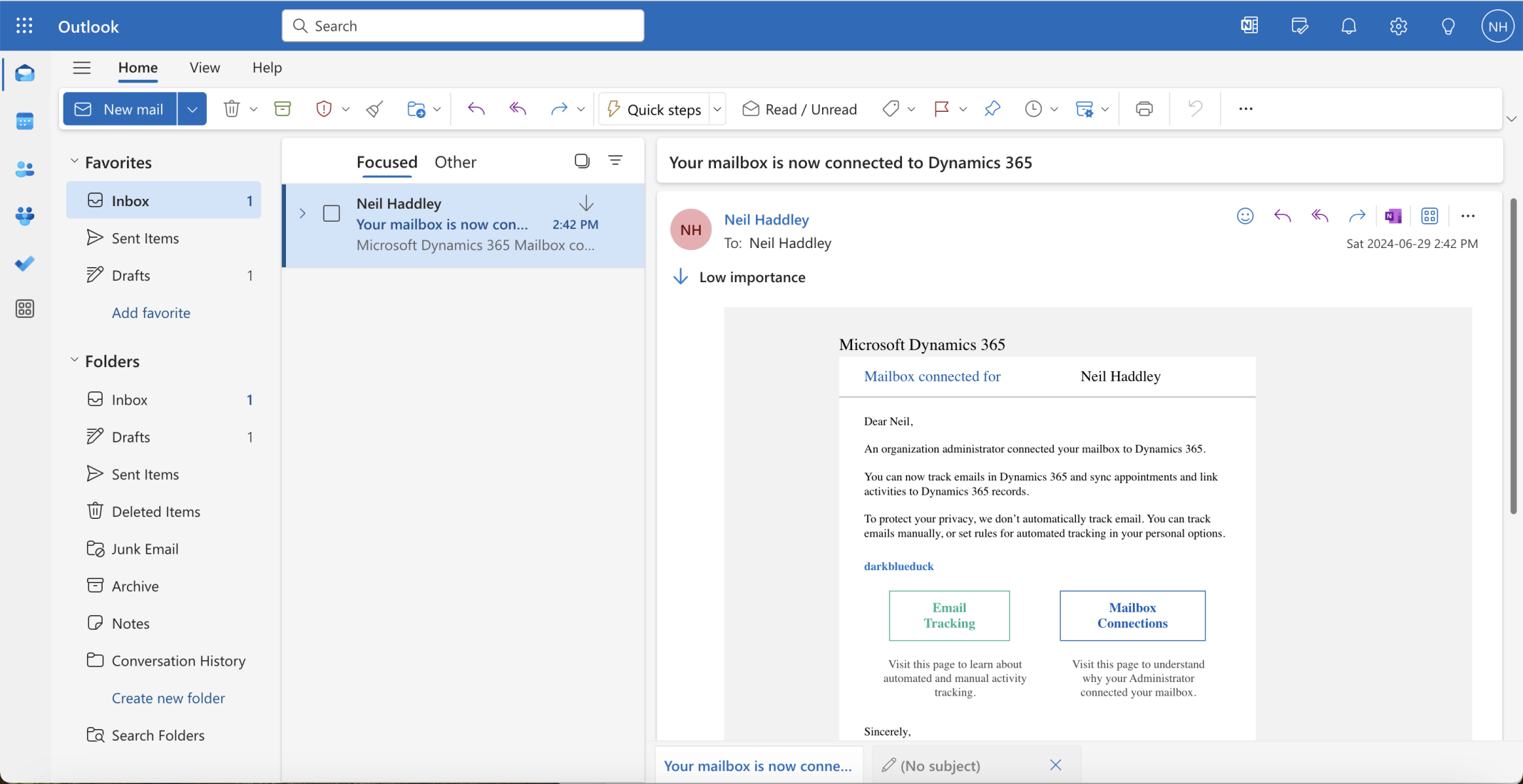Viewport: 1523px width, 784px height.
Task: Click the Email Tracking button in the email
Action: point(949,615)
